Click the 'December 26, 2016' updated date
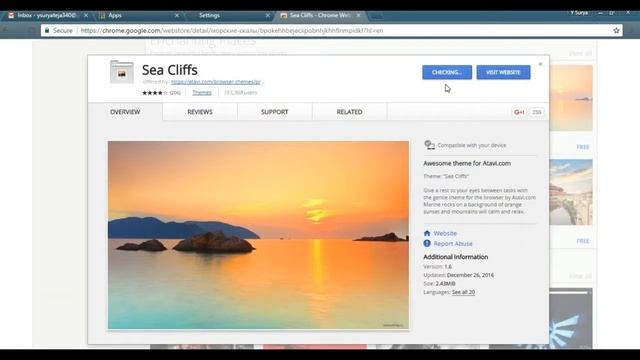Viewport: 640px width, 360px height. (470, 275)
